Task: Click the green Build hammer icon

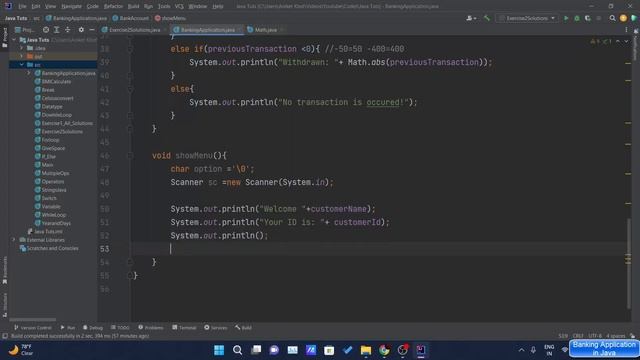Action: coord(487,18)
